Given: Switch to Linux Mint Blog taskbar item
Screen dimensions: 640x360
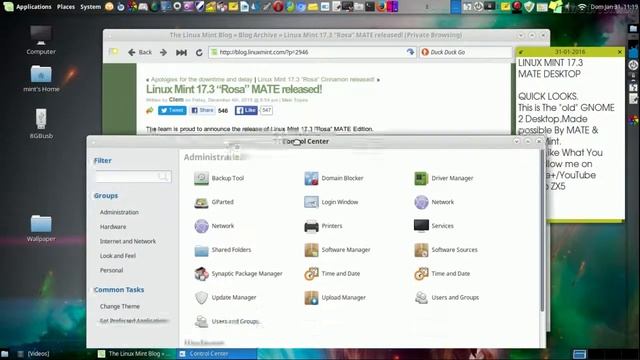Looking at the screenshot, I should (x=136, y=354).
